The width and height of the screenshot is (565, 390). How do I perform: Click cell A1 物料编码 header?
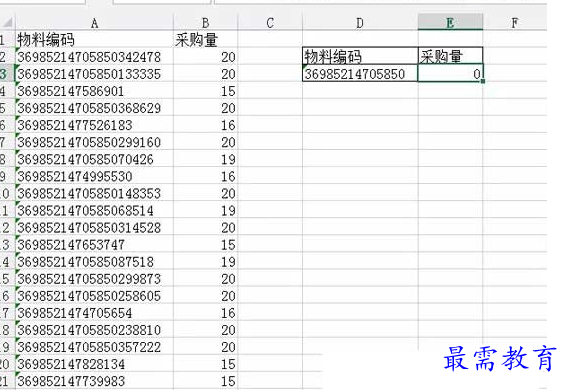(x=94, y=39)
